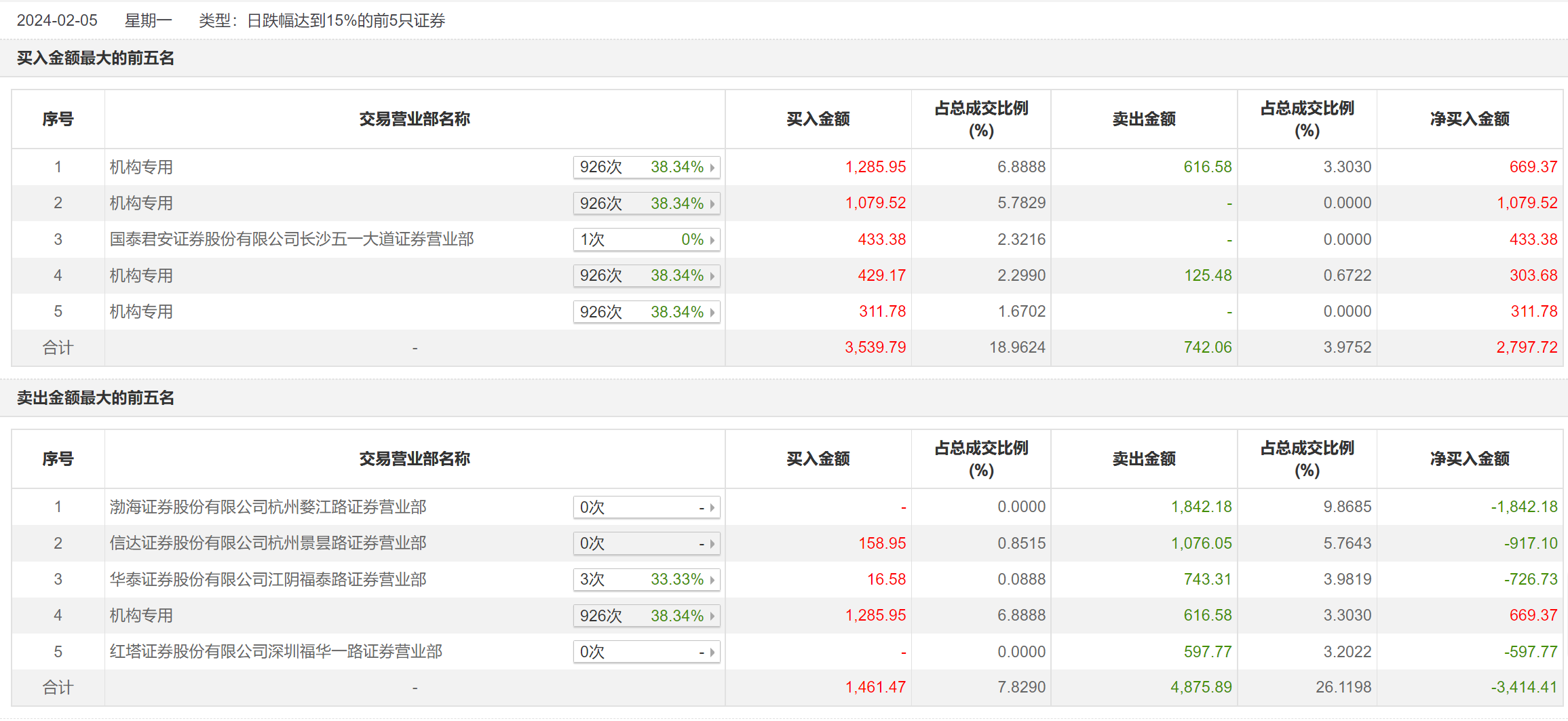Click arrow in 渤海证券 row's 0次 box

[x=712, y=507]
